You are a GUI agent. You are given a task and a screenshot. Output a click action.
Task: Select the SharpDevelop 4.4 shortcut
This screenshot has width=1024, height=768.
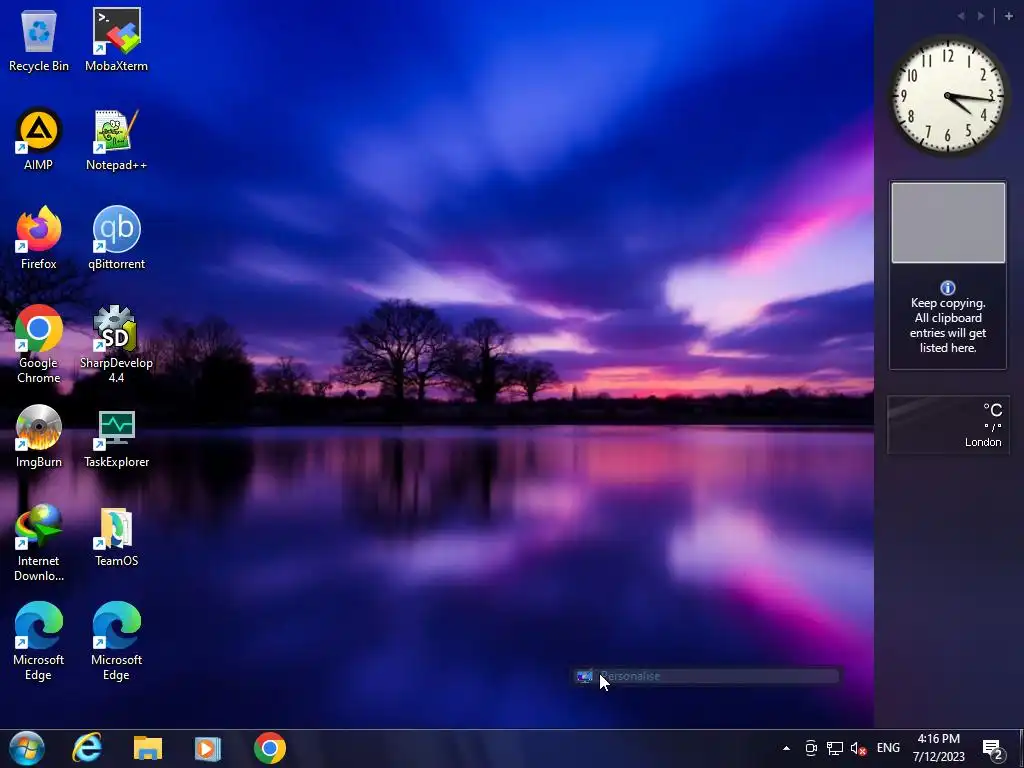(116, 344)
